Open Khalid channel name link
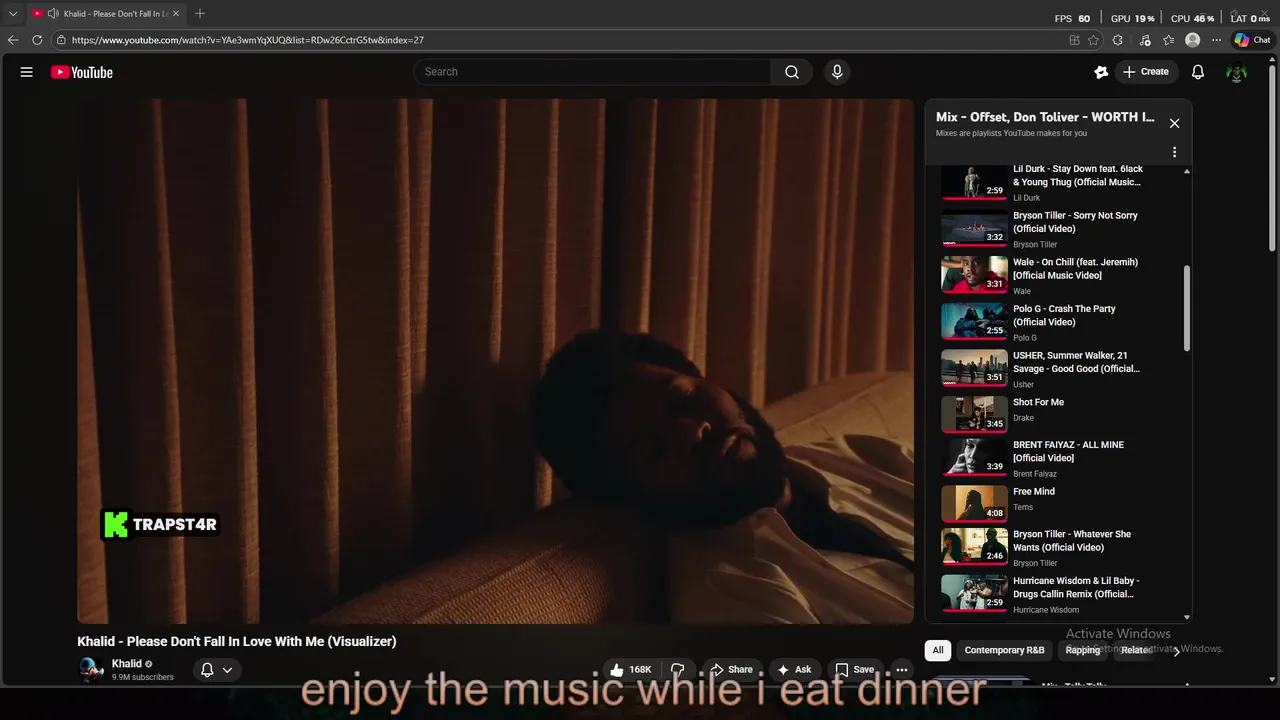 click(x=126, y=664)
